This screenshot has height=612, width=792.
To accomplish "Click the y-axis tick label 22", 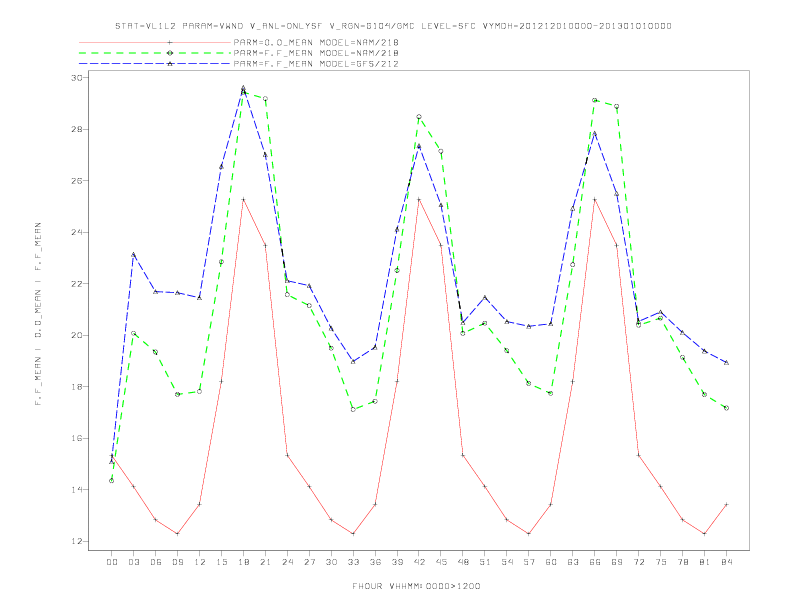I will [x=77, y=284].
